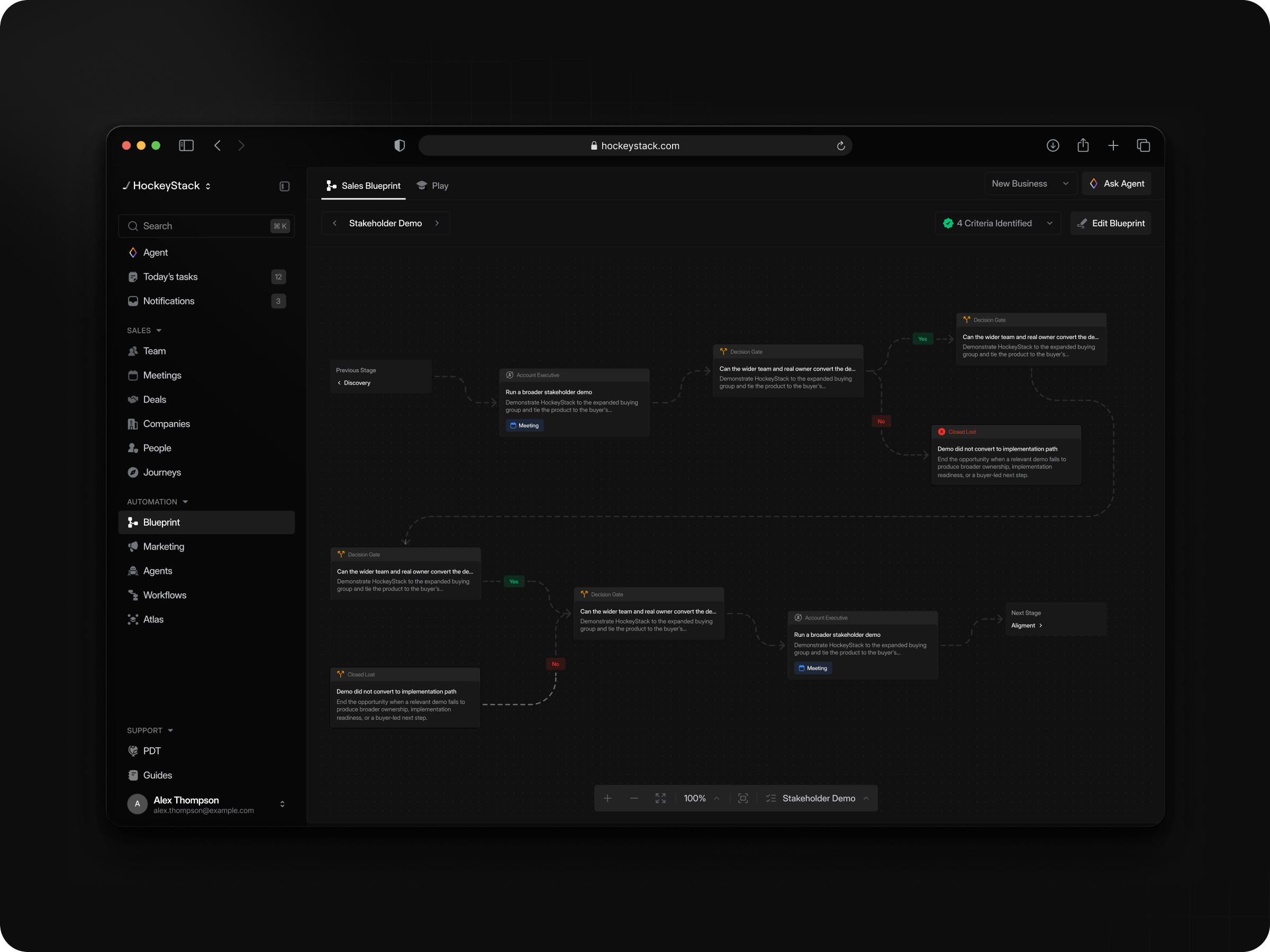
Task: Select the red Closed Lost node
Action: [1006, 454]
